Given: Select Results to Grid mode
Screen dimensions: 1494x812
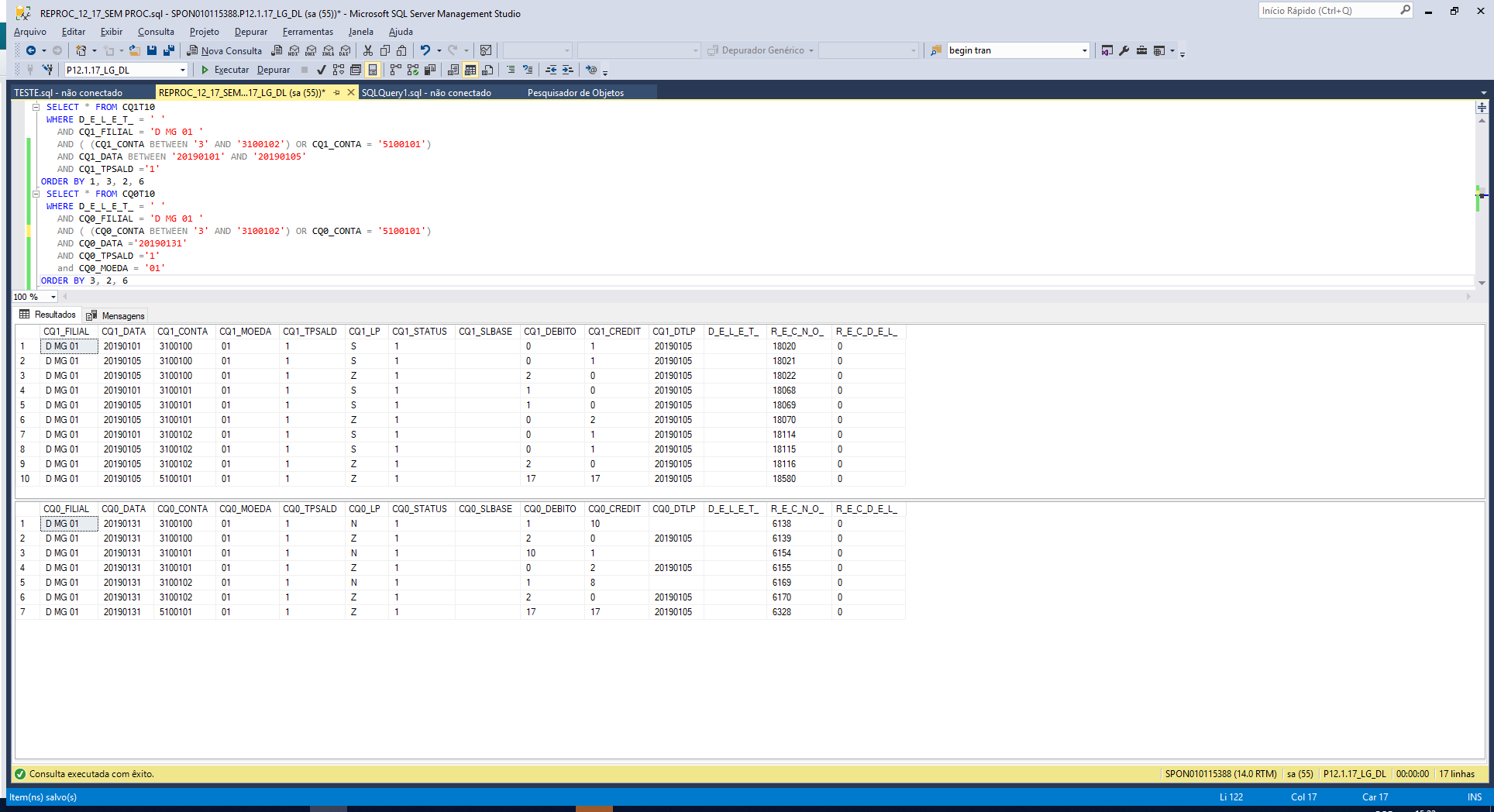Looking at the screenshot, I should 470,70.
